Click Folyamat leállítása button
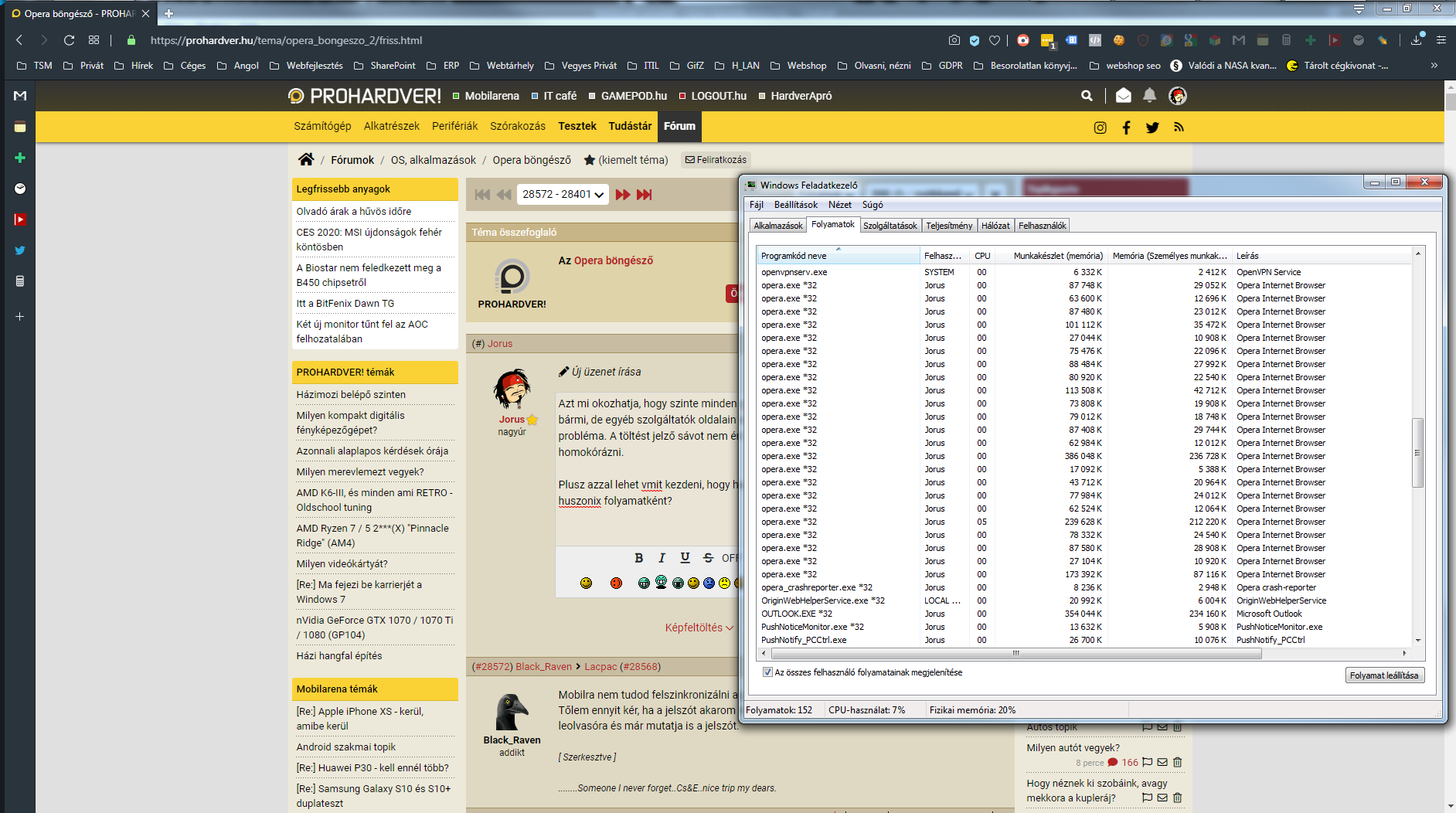This screenshot has height=813, width=1456. pos(1384,675)
